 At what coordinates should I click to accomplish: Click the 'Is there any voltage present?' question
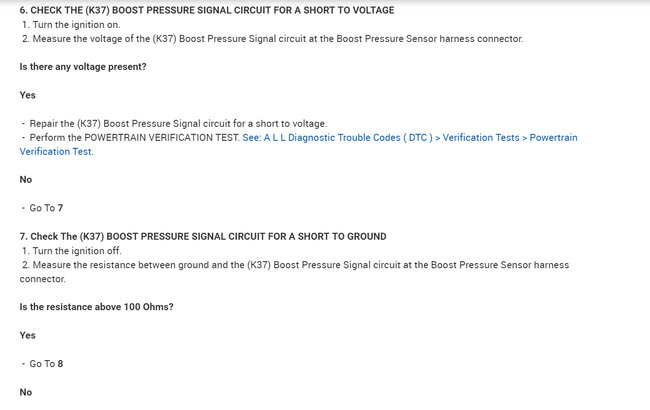tap(83, 66)
